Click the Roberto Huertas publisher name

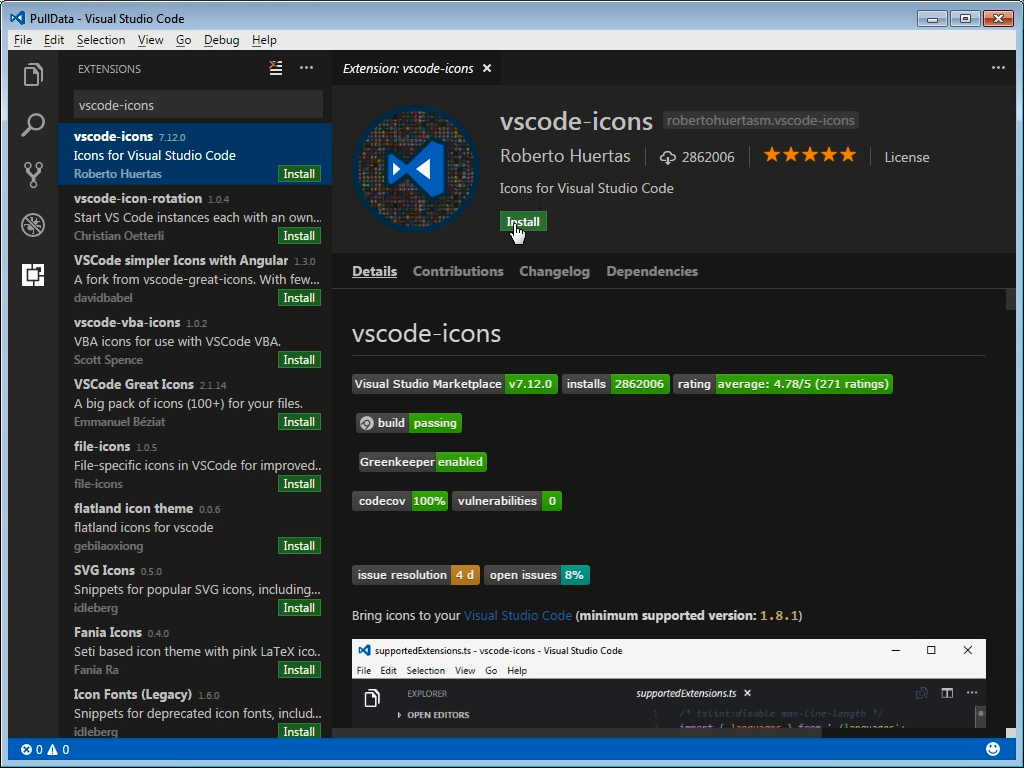(565, 156)
